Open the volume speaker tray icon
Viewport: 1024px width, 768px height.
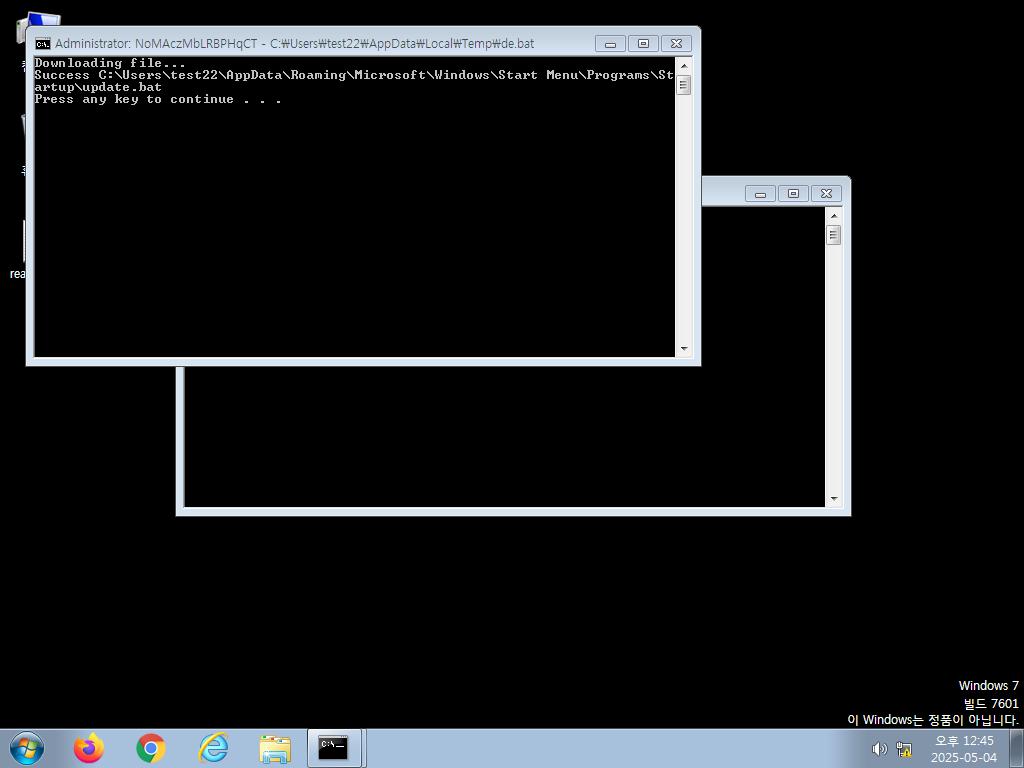coord(879,749)
